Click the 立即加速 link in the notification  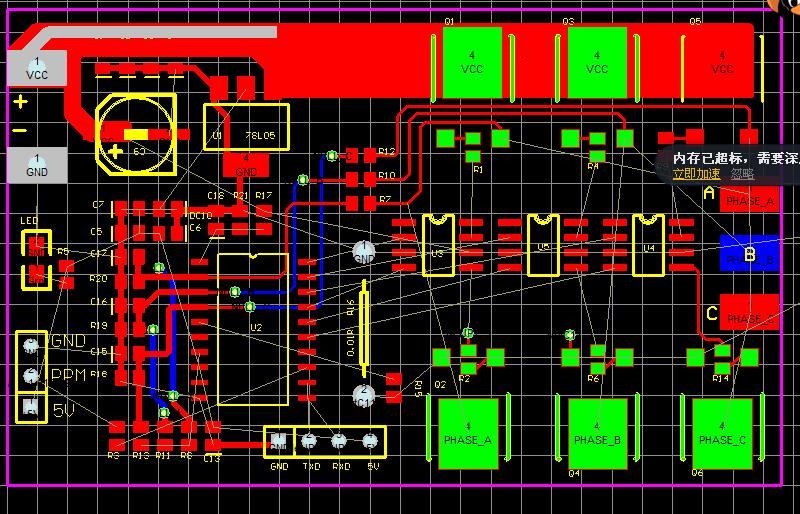click(696, 174)
